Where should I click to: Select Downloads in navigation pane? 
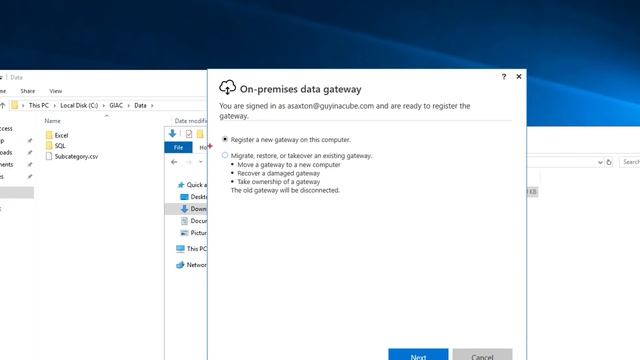(x=193, y=209)
